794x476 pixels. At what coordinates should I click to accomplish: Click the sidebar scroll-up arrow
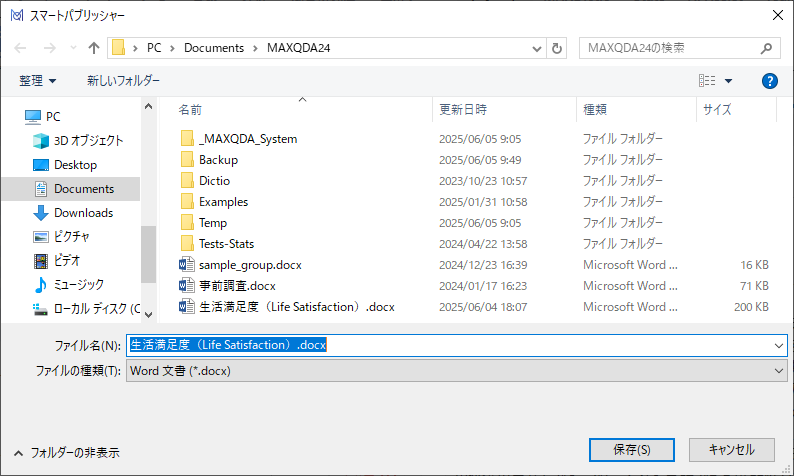click(148, 106)
